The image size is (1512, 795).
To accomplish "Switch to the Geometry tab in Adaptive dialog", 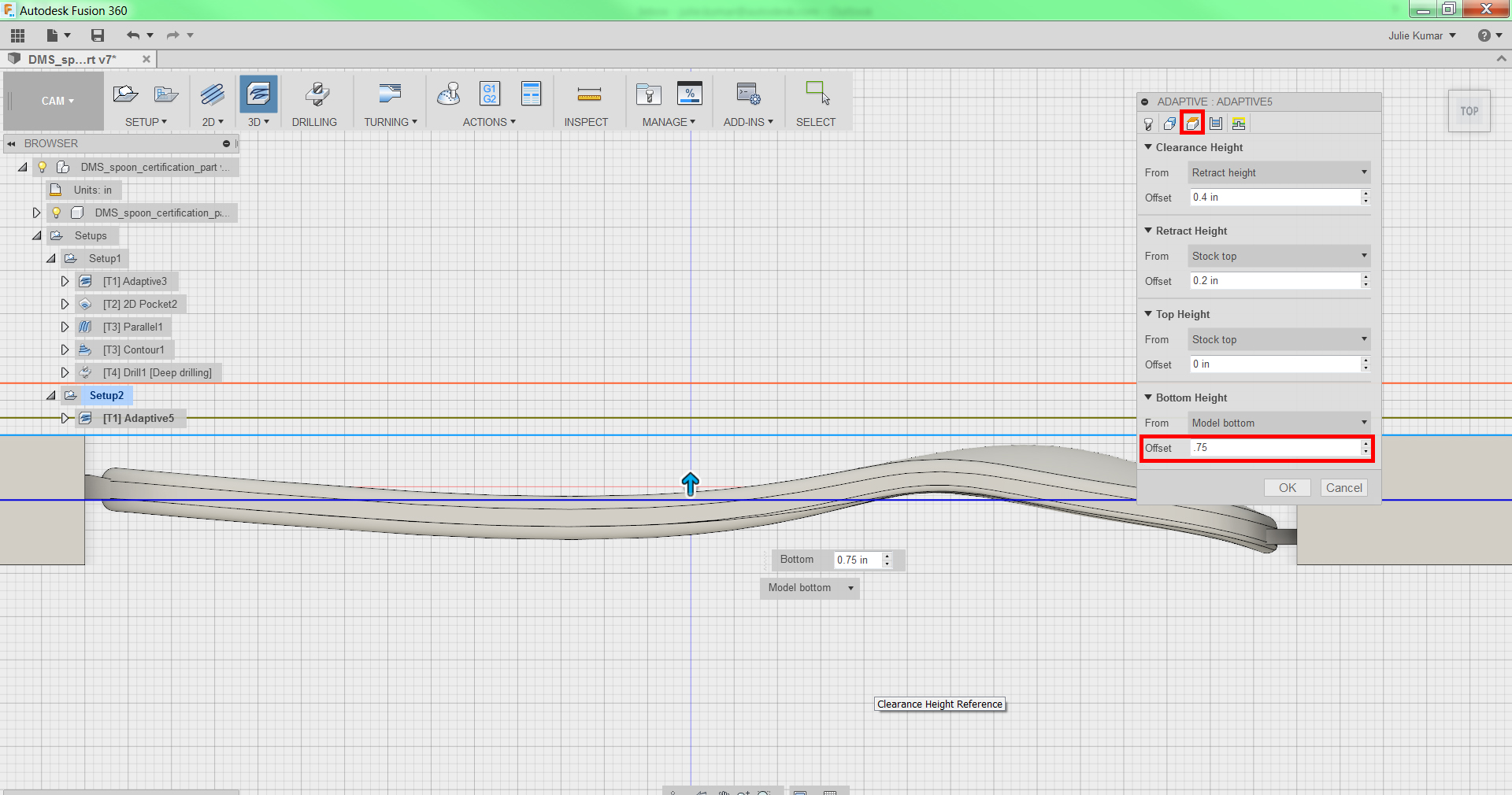I will coord(1170,124).
